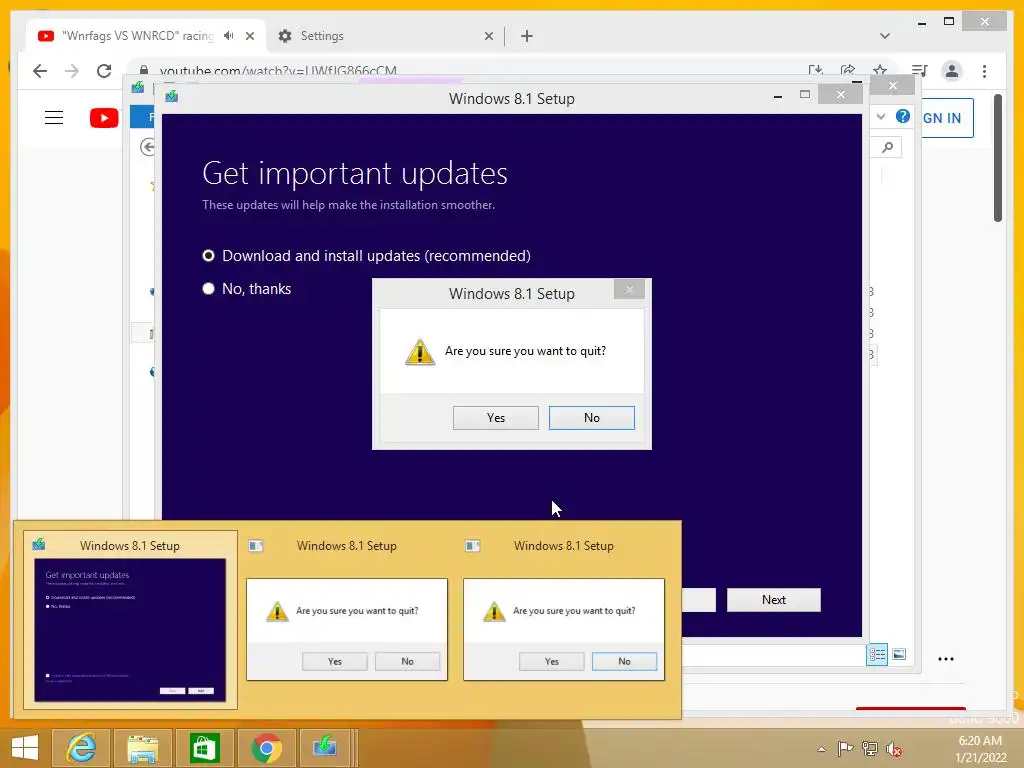Viewport: 1024px width, 768px height.
Task: Click the network tray icon
Action: click(x=869, y=749)
